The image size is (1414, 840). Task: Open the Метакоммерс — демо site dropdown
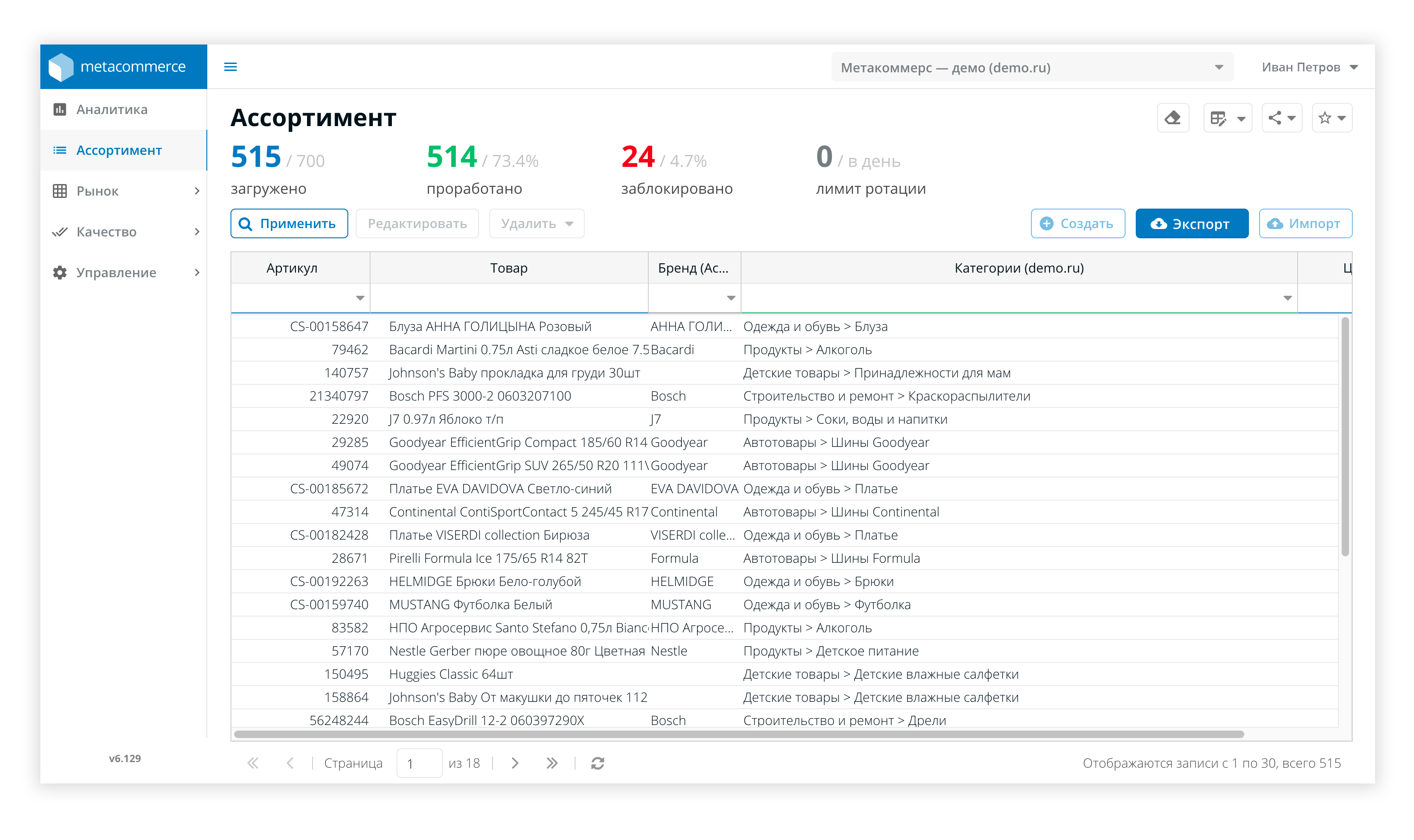pyautogui.click(x=1032, y=67)
